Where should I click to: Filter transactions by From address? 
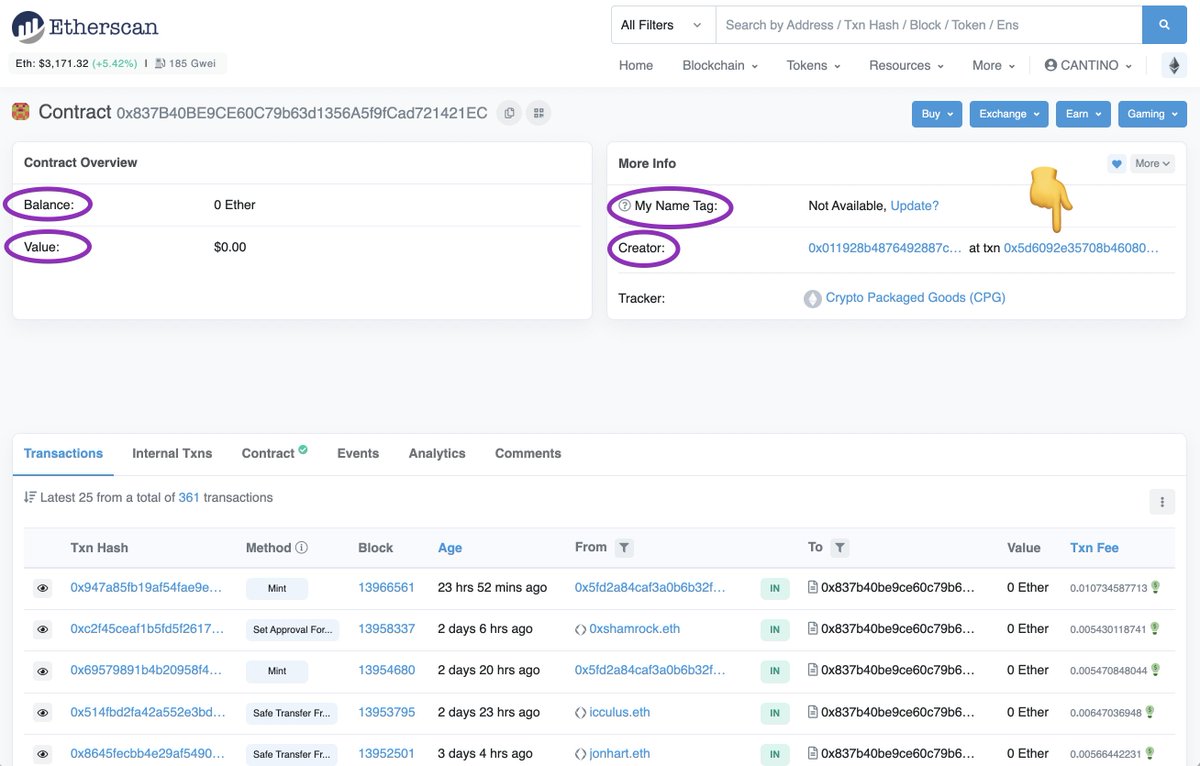click(624, 548)
